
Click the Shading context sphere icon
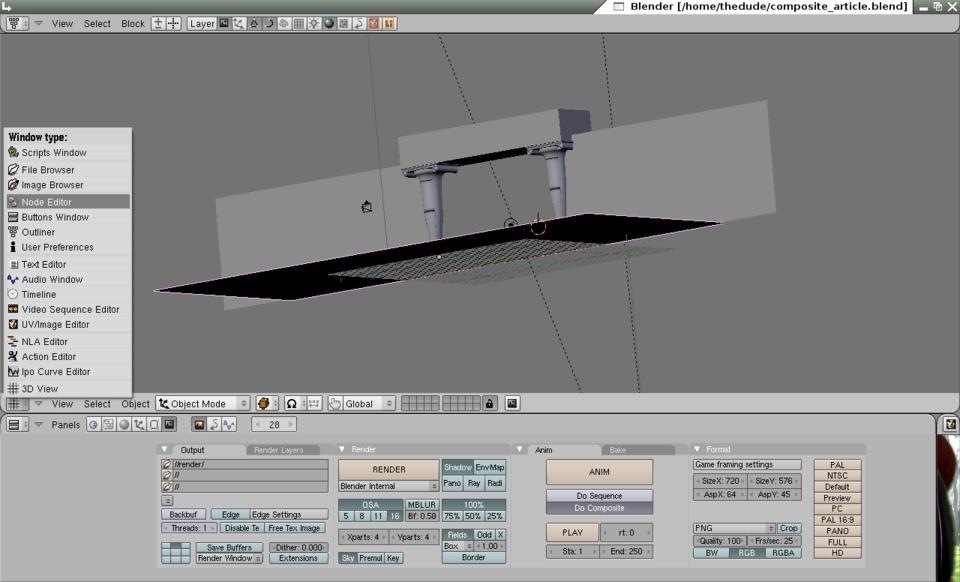click(123, 425)
